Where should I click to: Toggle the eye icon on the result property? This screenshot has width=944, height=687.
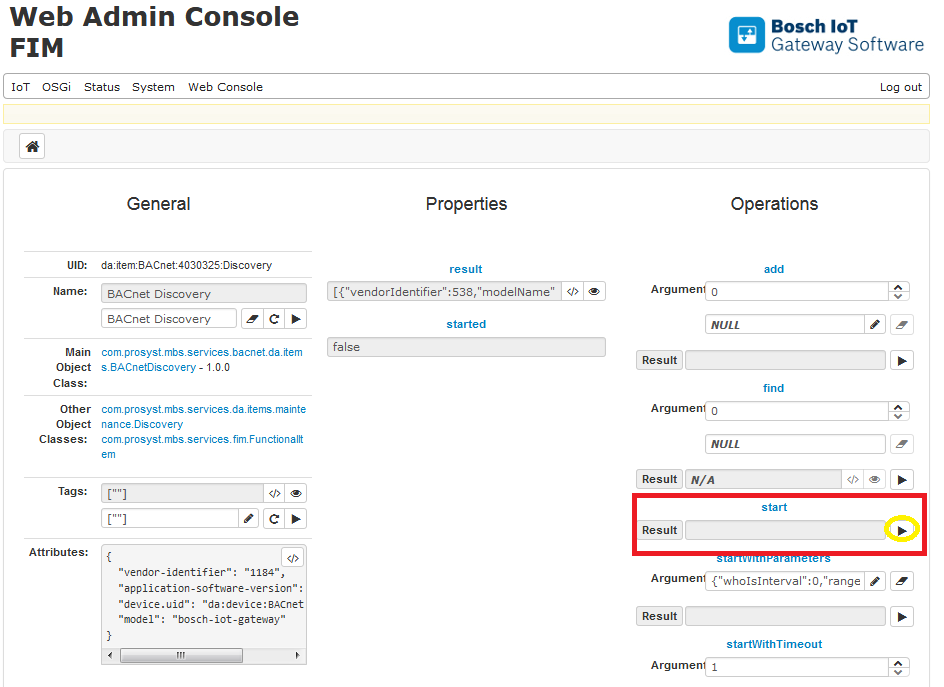pos(594,292)
